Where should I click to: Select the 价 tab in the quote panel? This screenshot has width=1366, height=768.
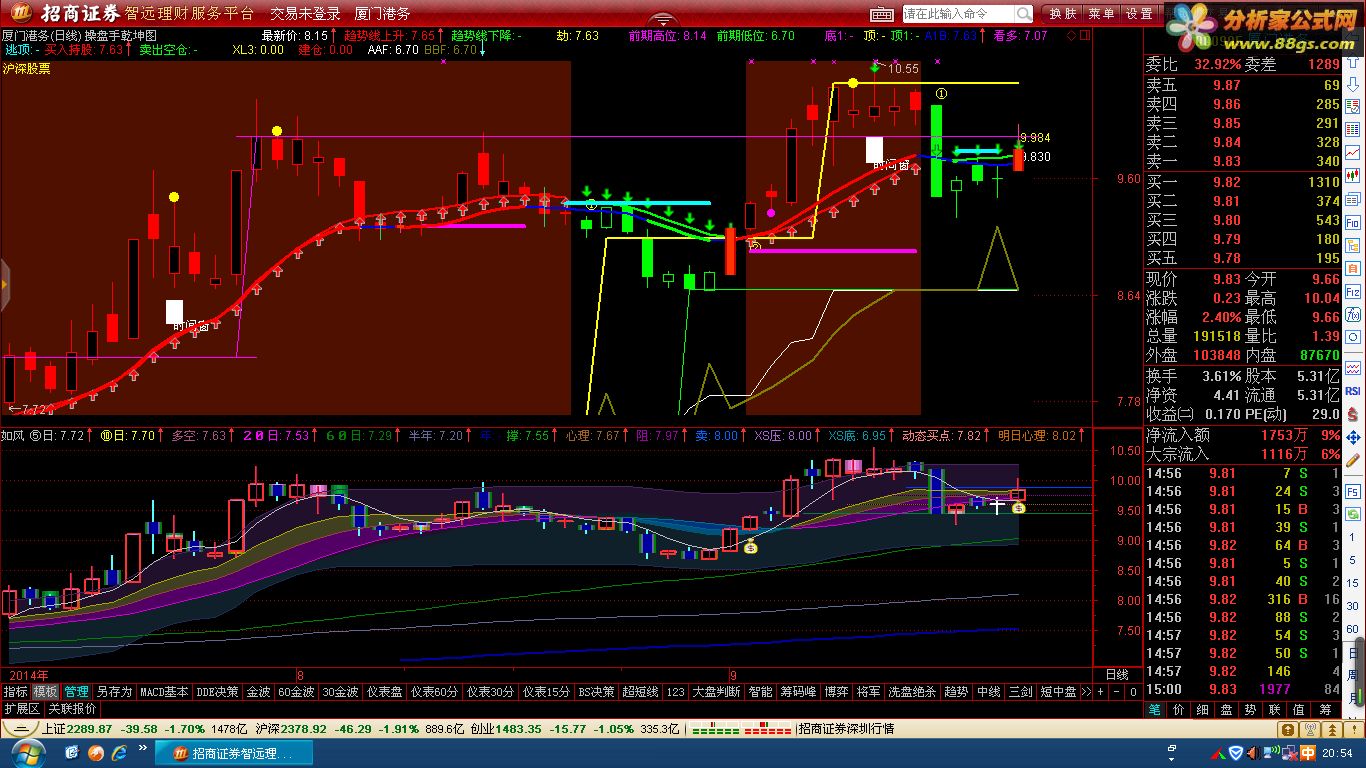(1178, 709)
